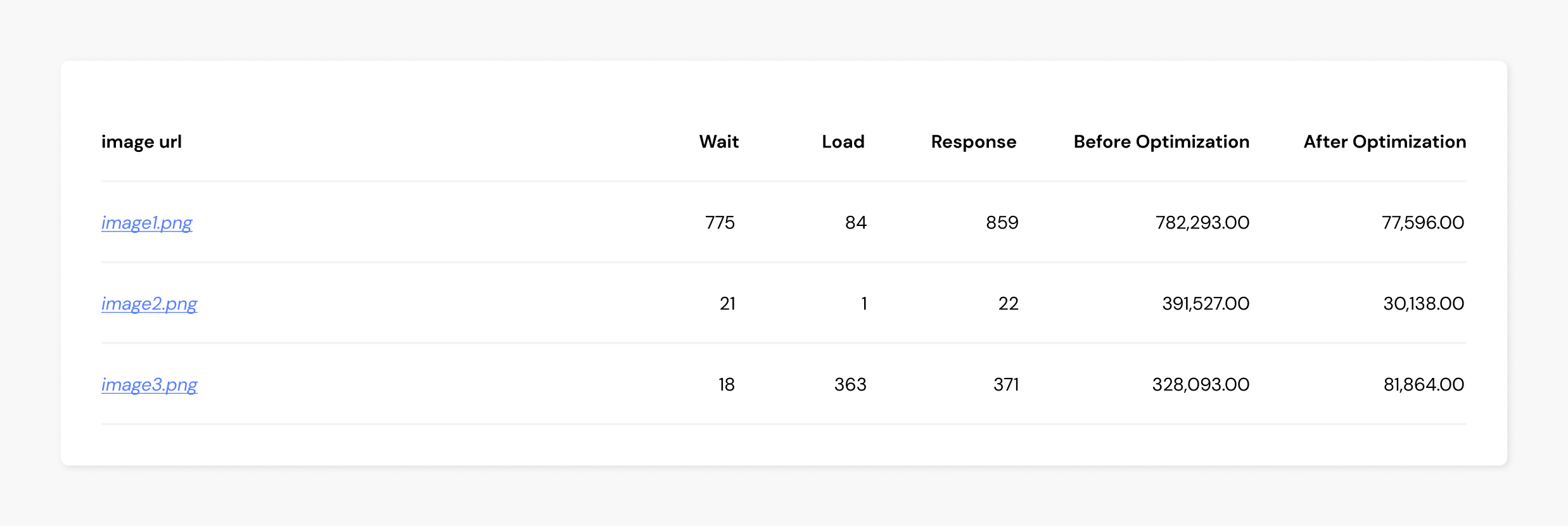
Task: Select the 77,596.00 after optimization cell
Action: coord(1422,223)
